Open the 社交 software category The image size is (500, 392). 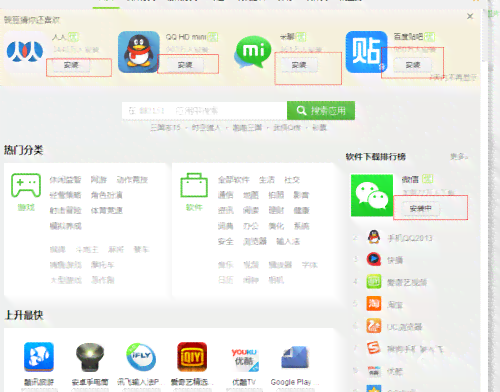(292, 180)
